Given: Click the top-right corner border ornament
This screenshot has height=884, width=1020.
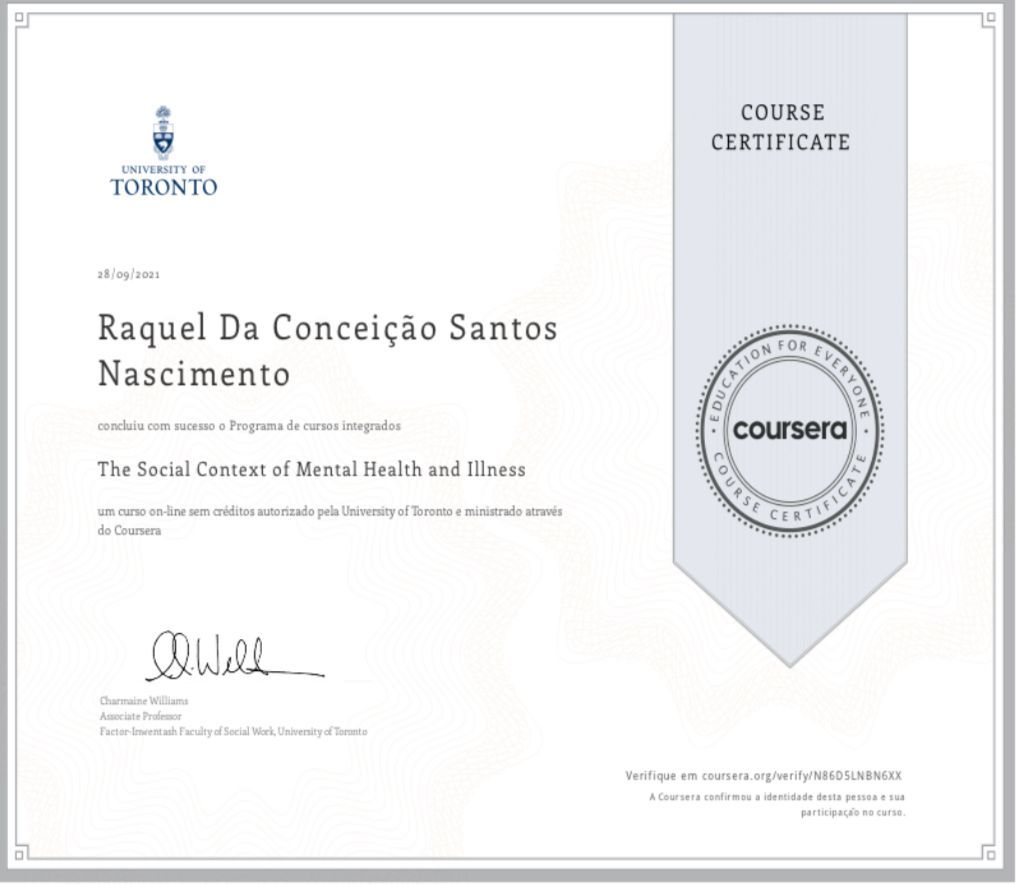Looking at the screenshot, I should tap(990, 17).
